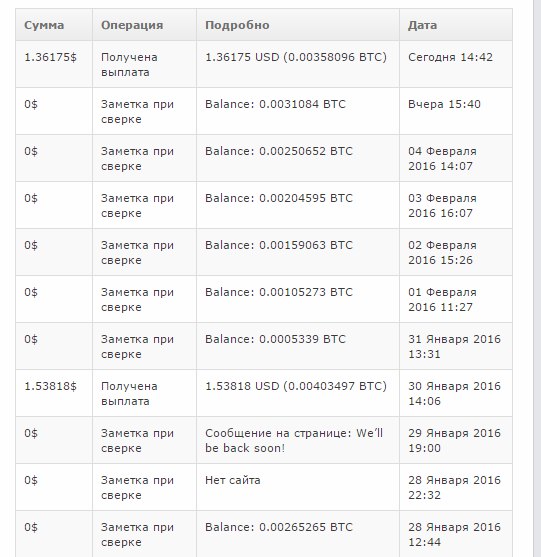Click the Операция column header
541x557 pixels.
pyautogui.click(x=144, y=25)
